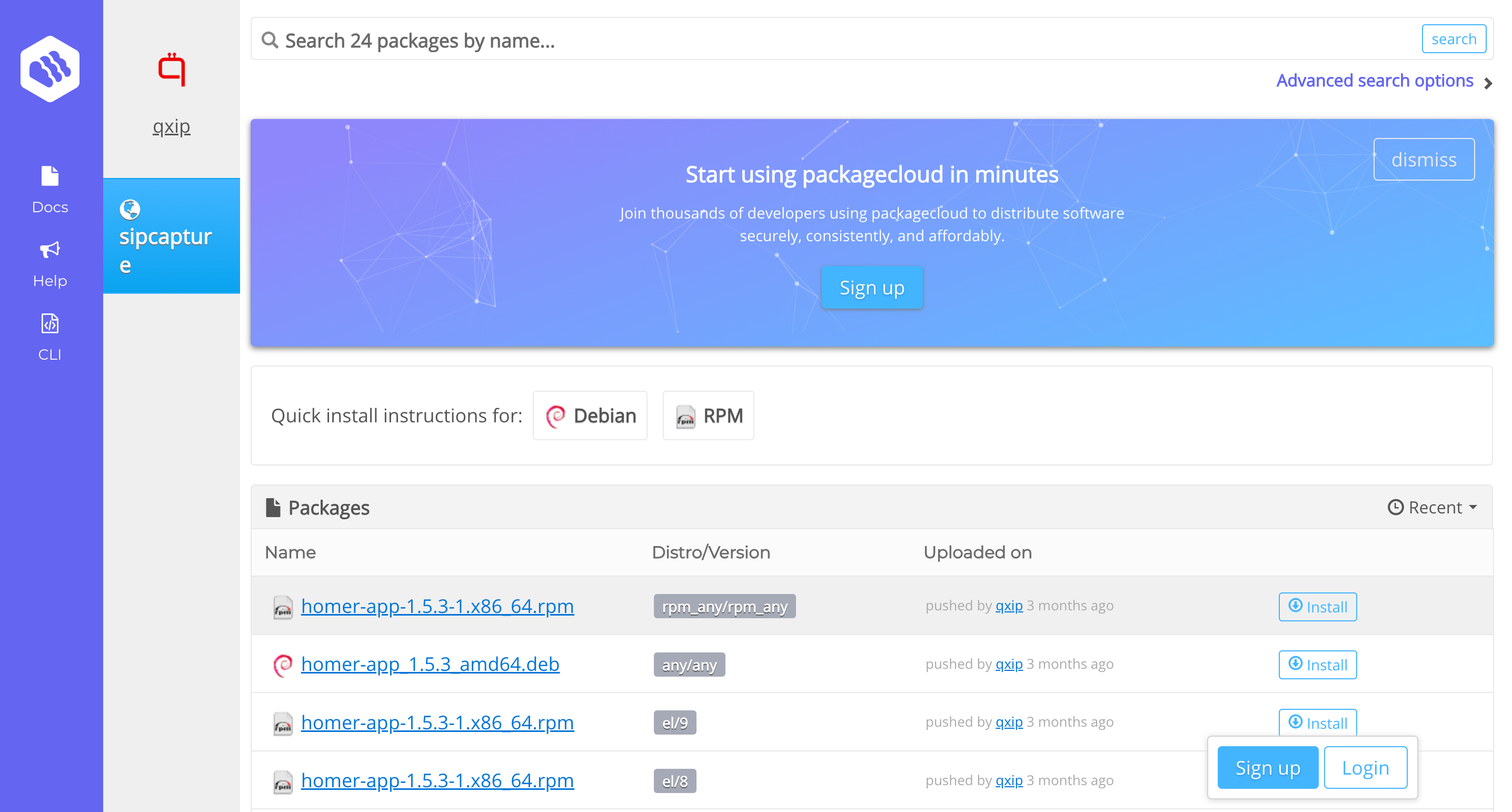Viewport: 1512px width, 812px height.
Task: Click the Login button
Action: [x=1365, y=767]
